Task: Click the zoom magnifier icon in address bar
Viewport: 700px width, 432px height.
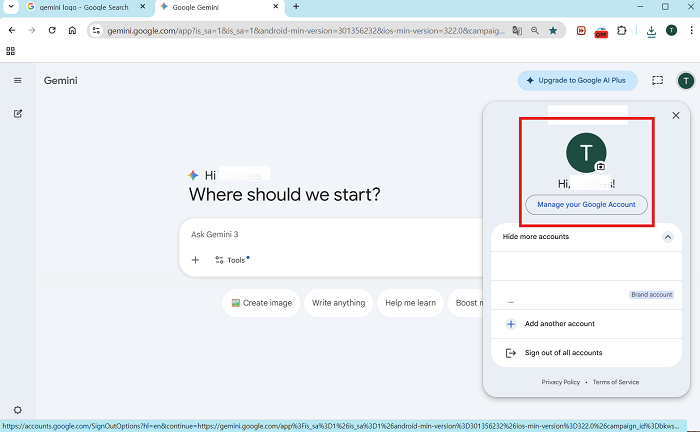Action: click(x=535, y=30)
